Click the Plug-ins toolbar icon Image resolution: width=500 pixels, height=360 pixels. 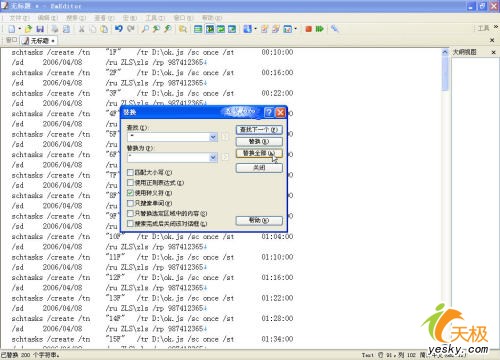[287, 29]
